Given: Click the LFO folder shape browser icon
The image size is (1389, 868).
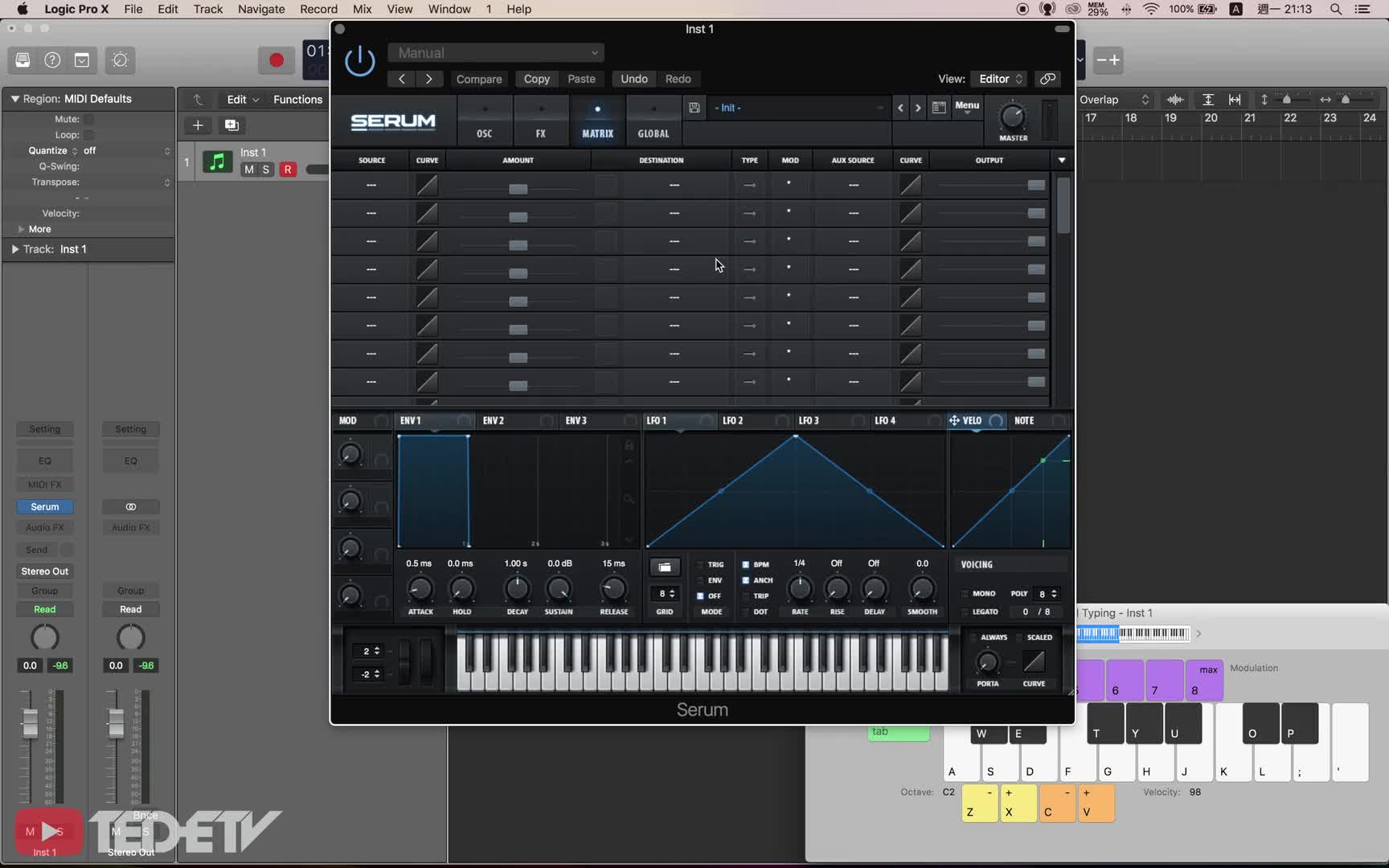Looking at the screenshot, I should (x=665, y=567).
